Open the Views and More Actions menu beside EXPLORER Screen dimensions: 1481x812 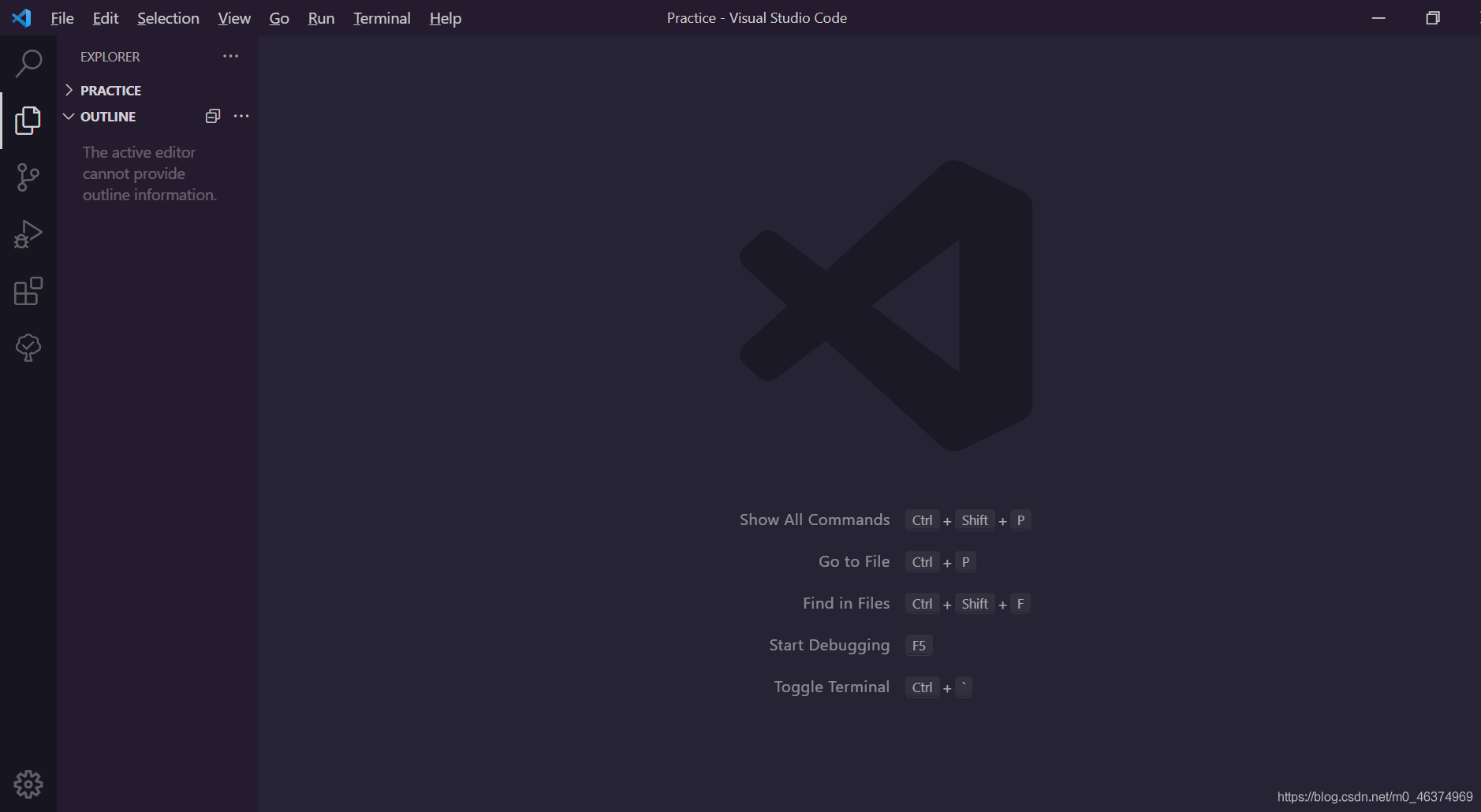coord(230,55)
